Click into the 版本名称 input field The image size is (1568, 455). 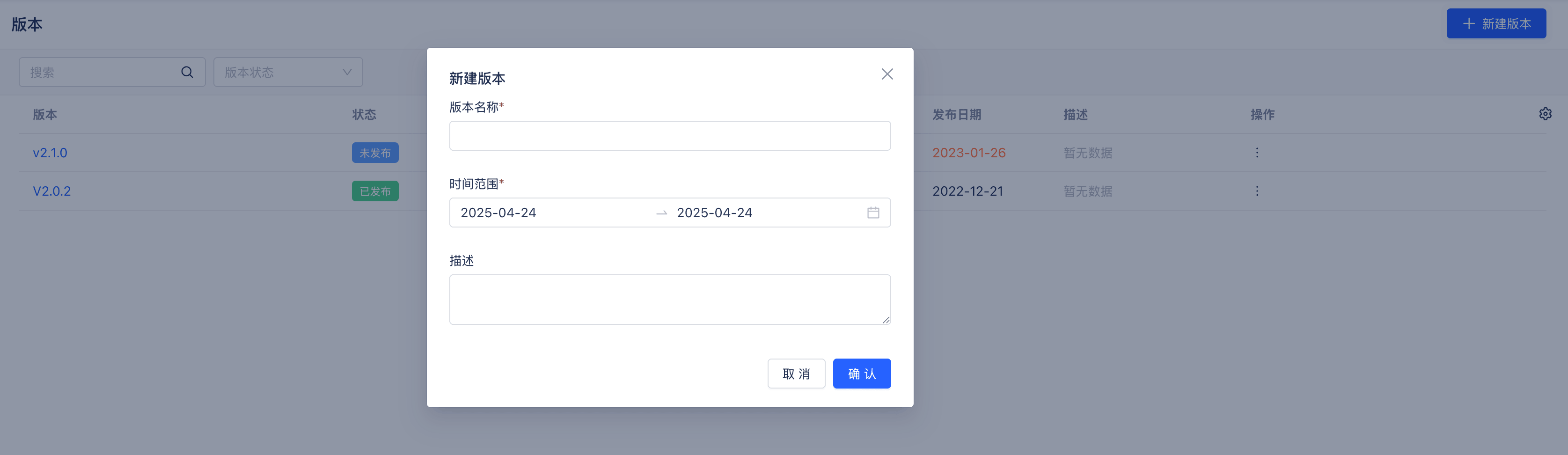(670, 136)
